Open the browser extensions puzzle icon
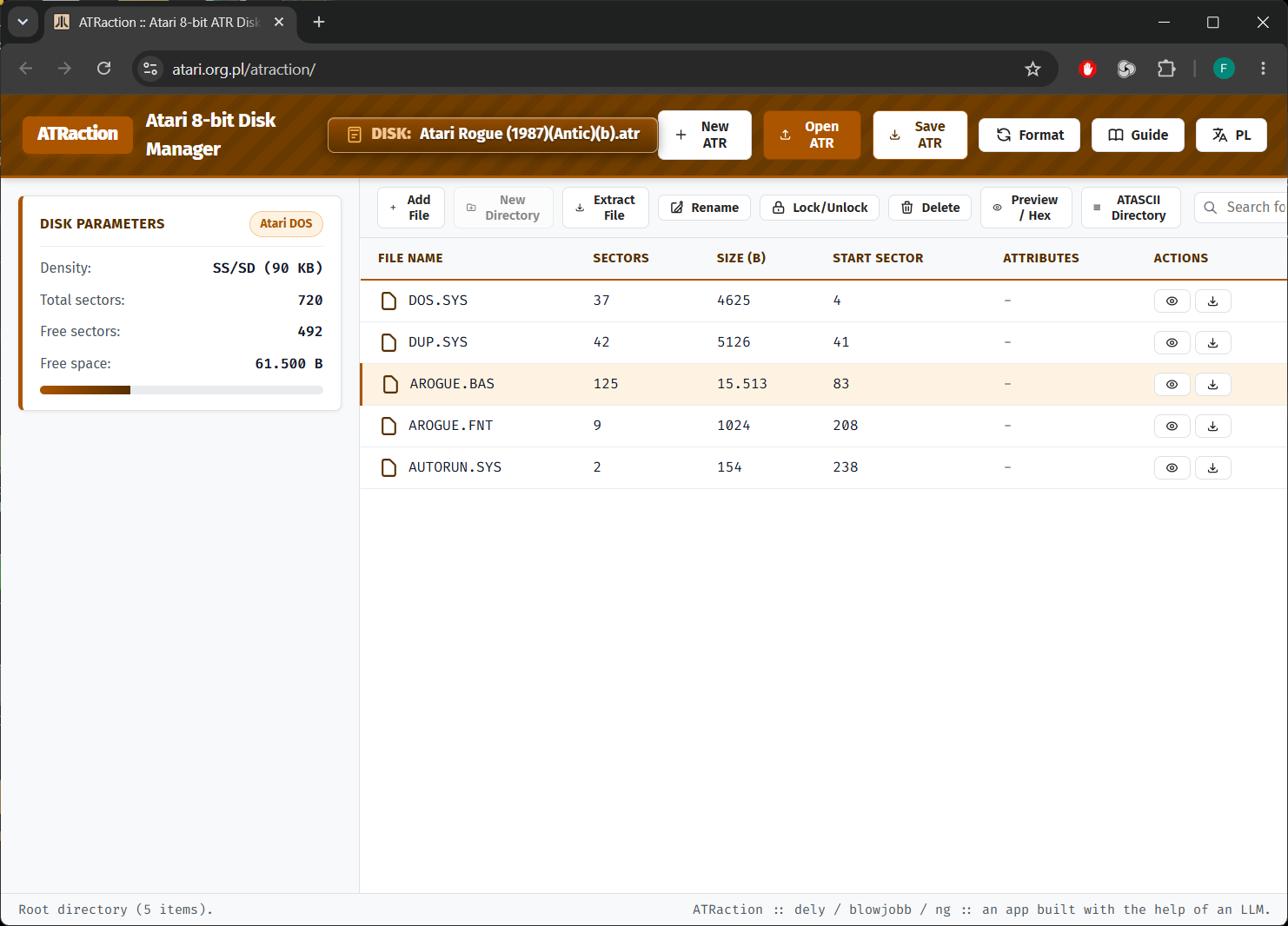 (1166, 69)
